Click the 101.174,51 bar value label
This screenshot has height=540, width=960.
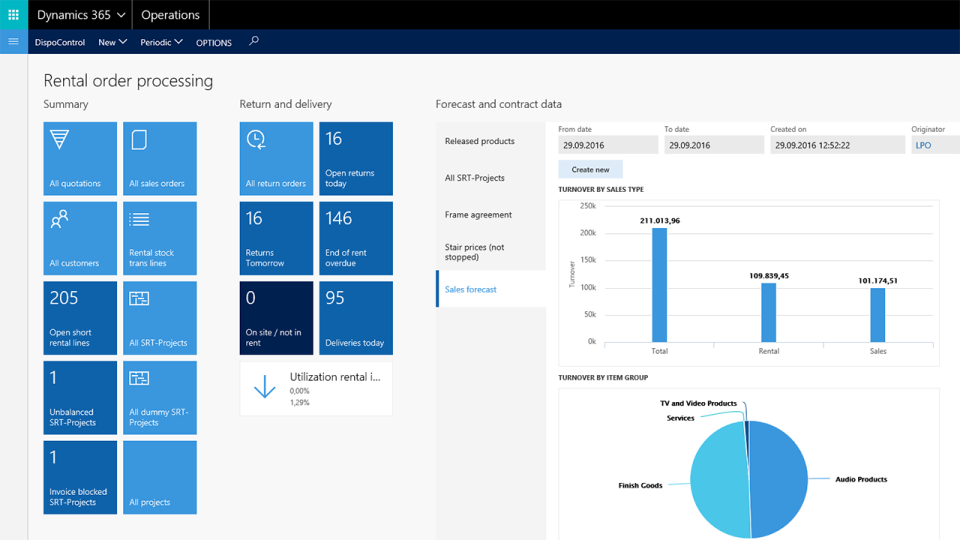tap(878, 280)
